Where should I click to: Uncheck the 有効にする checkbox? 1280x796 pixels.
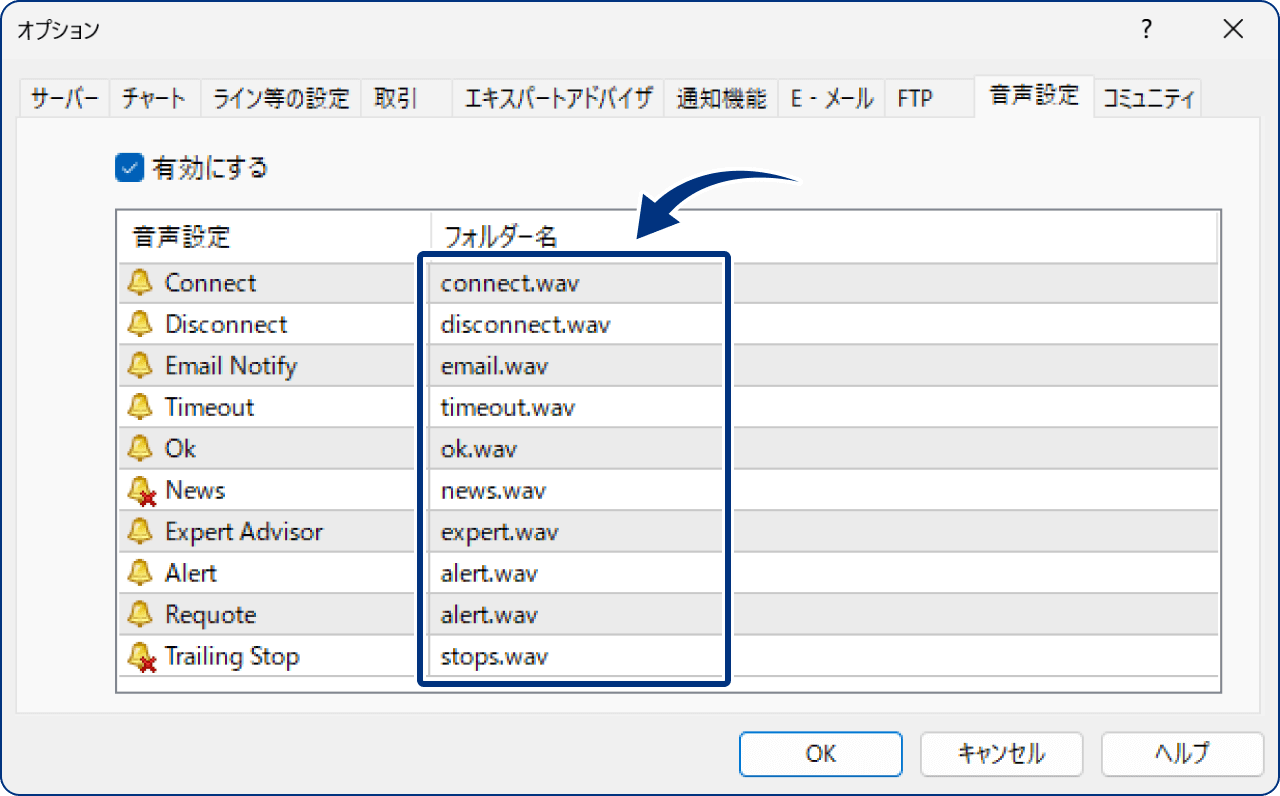coord(128,168)
